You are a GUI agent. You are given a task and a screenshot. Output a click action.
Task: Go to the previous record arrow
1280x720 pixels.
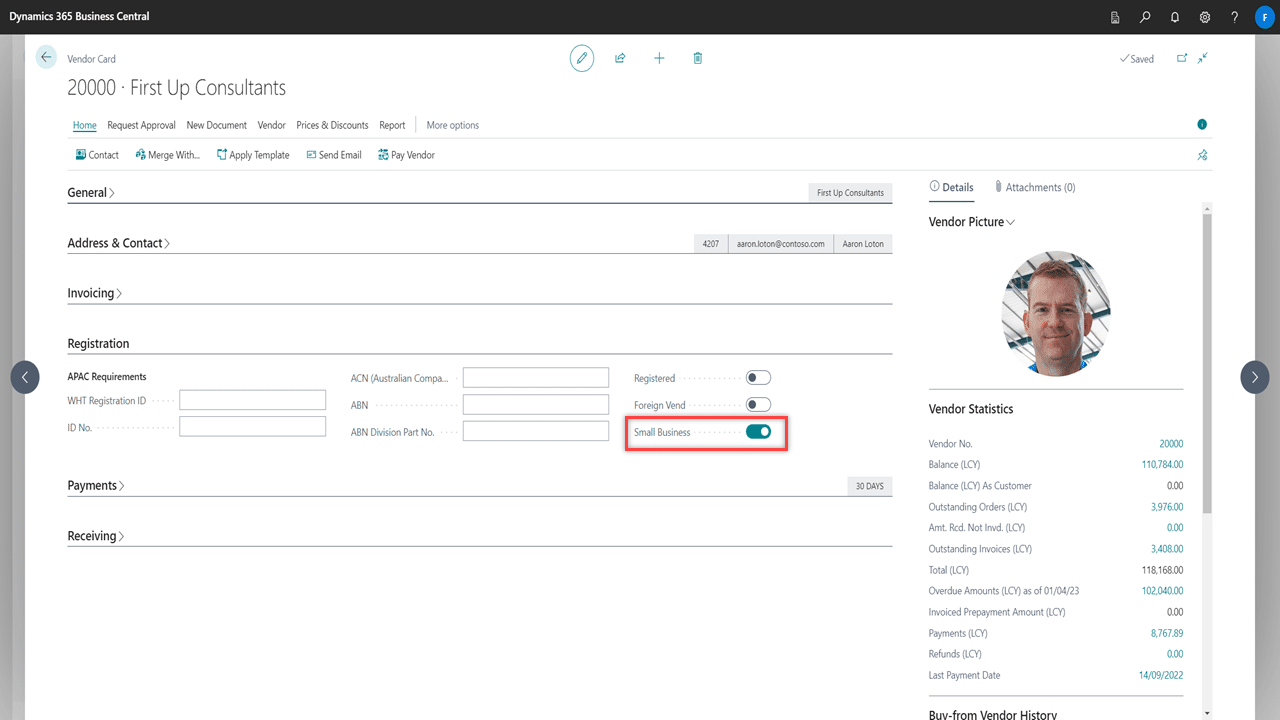tap(25, 377)
